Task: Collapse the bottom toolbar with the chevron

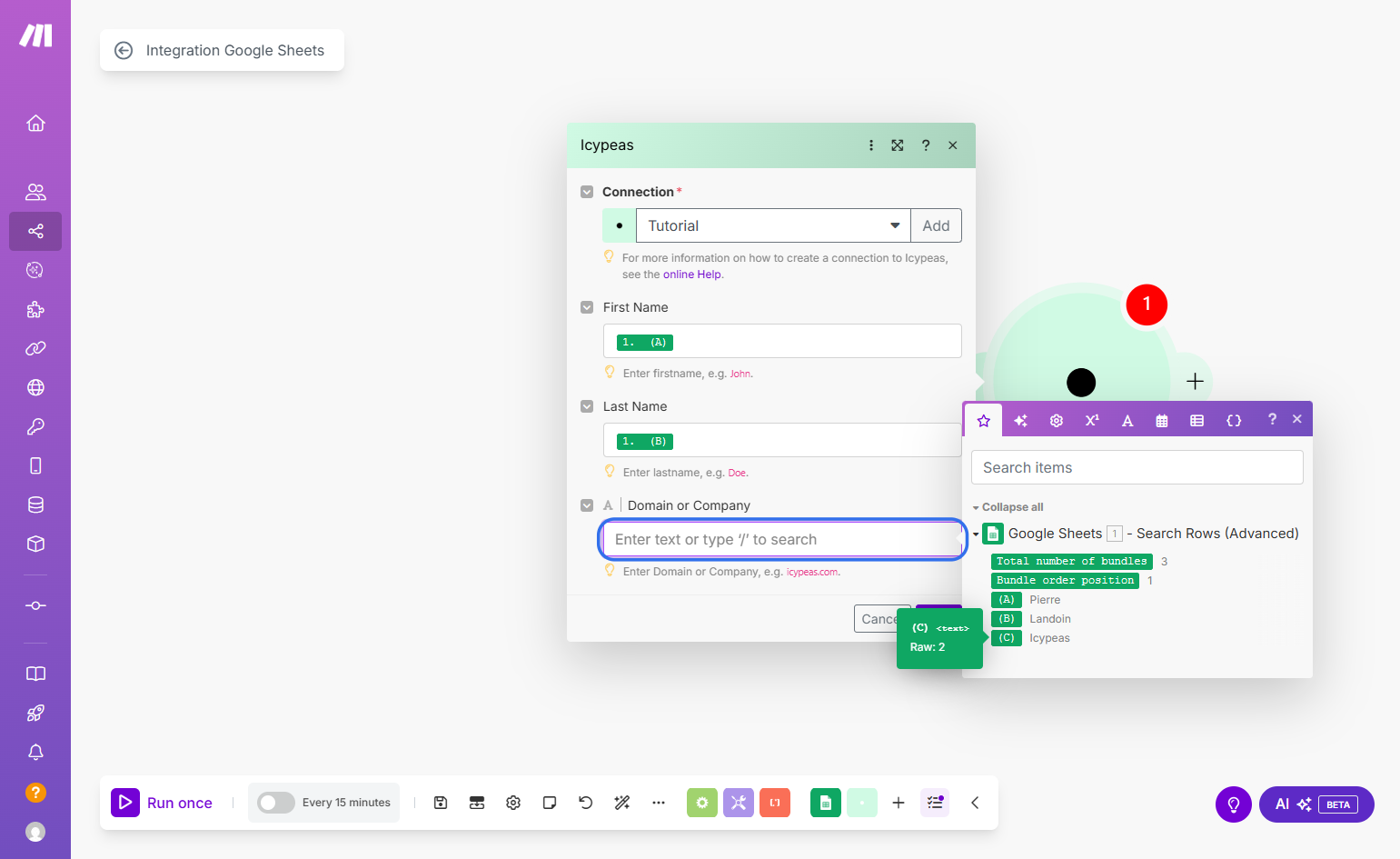Action: [x=975, y=803]
